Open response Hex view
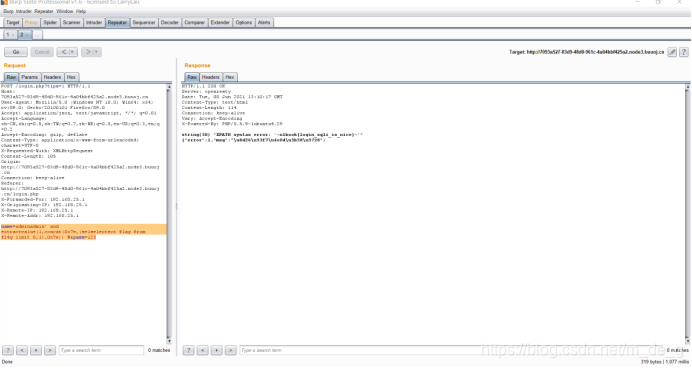This screenshot has height=368, width=692. point(229,77)
